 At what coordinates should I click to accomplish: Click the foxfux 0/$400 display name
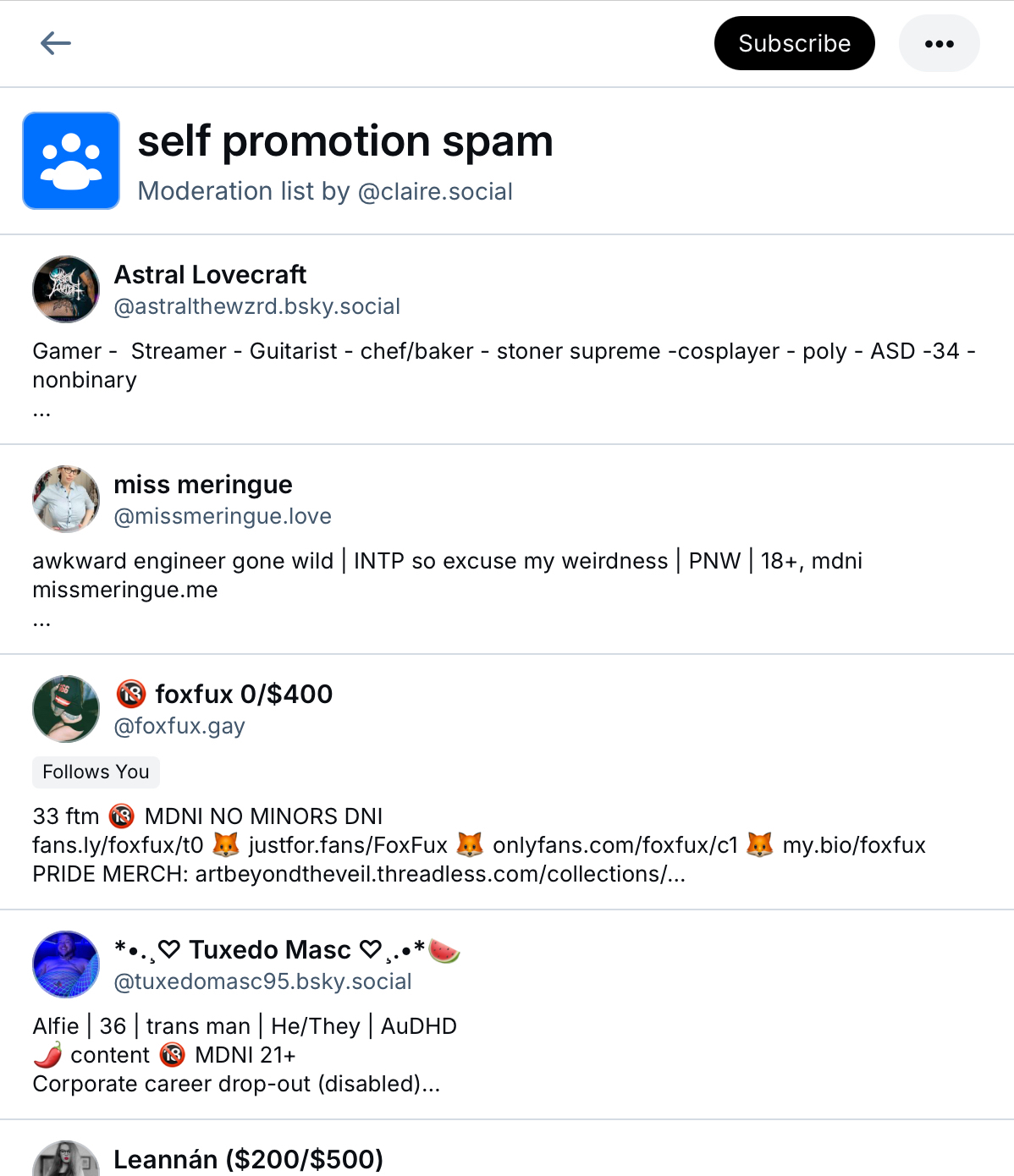(x=244, y=695)
